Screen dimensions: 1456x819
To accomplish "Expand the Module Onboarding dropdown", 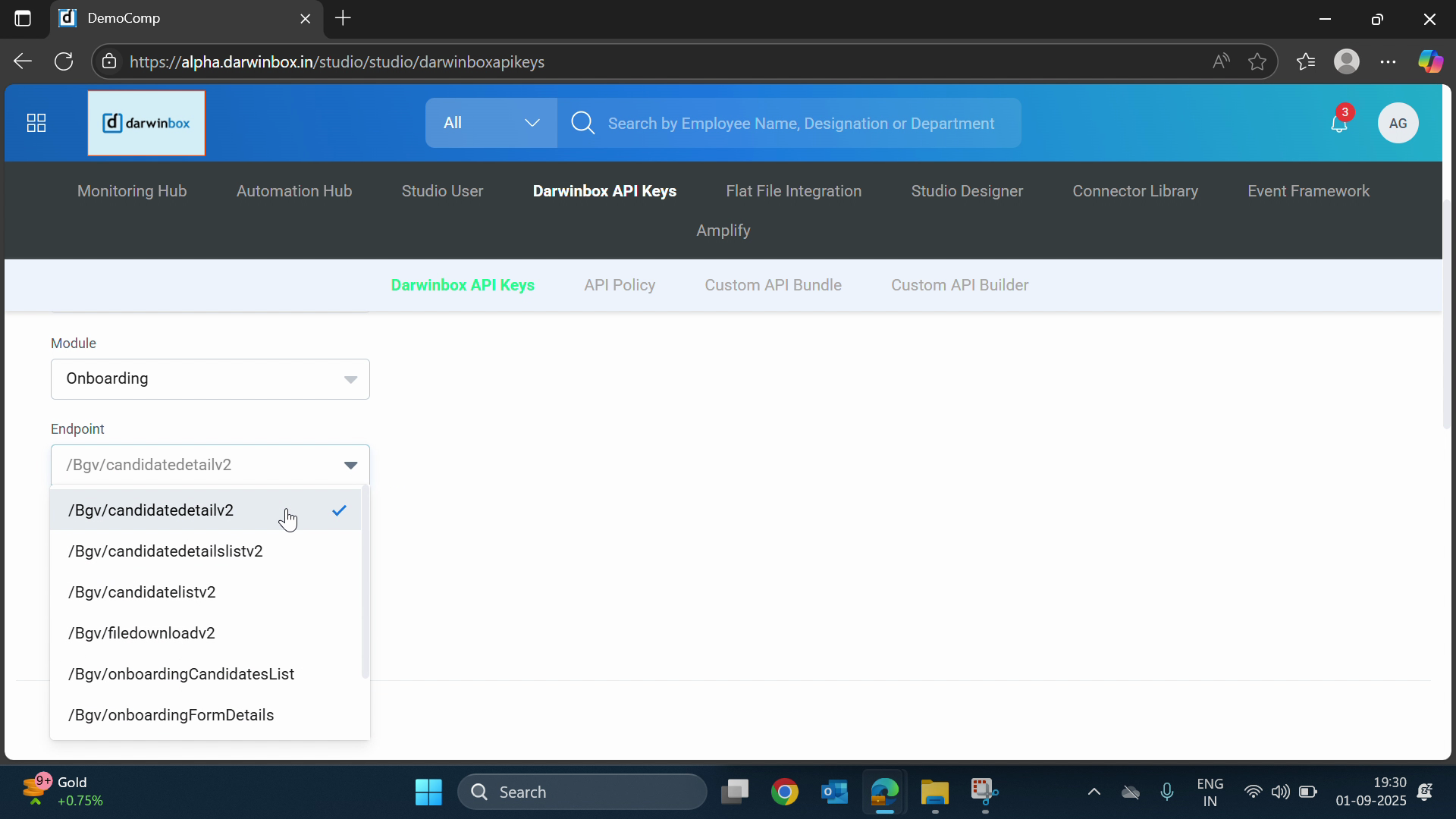I will (x=210, y=379).
